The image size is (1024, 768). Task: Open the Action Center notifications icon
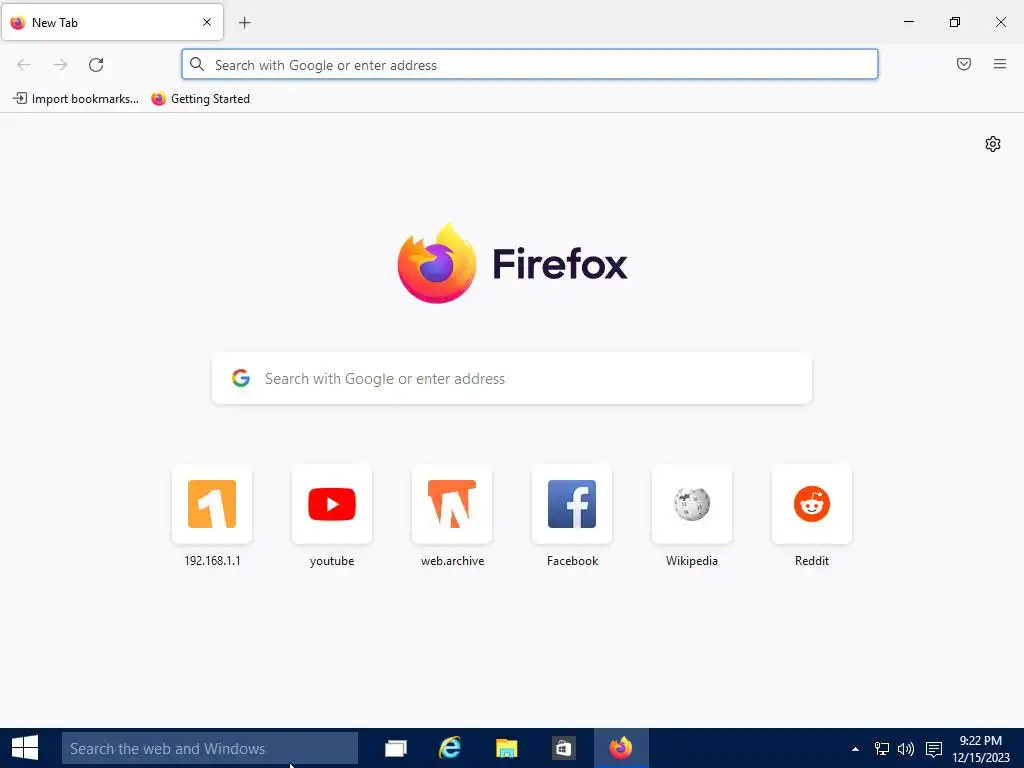tap(934, 749)
